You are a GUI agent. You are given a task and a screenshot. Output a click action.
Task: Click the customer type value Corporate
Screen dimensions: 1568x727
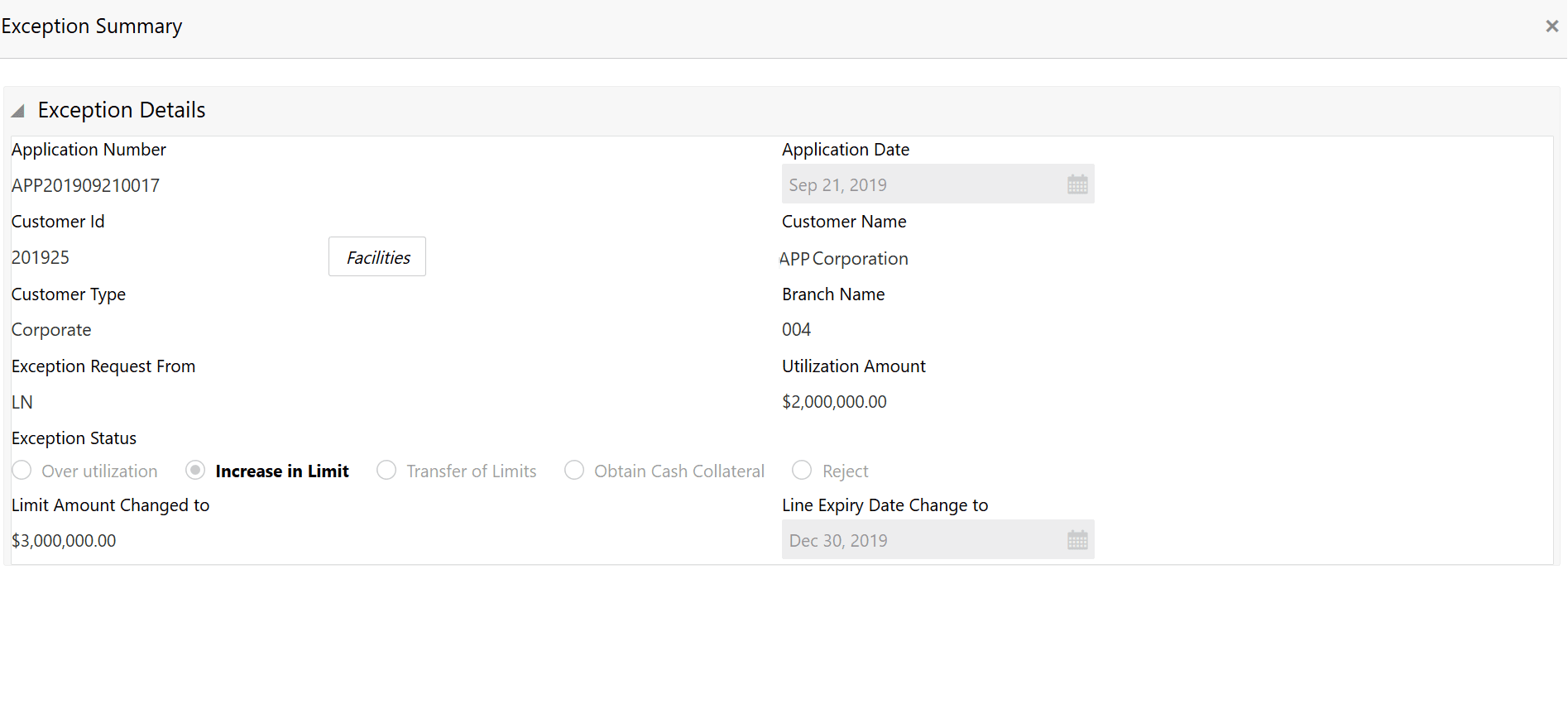coord(51,330)
